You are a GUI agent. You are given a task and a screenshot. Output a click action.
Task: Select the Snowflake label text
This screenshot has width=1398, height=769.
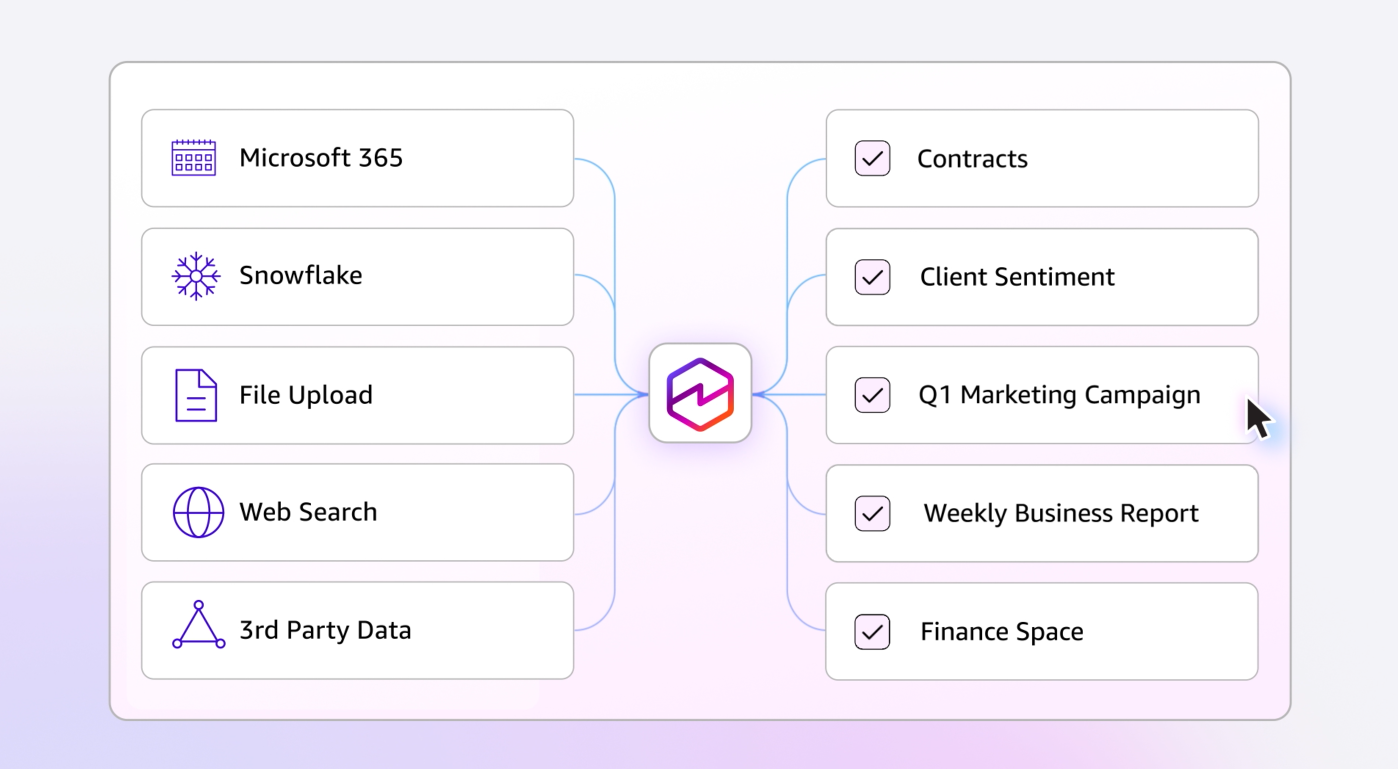point(301,276)
